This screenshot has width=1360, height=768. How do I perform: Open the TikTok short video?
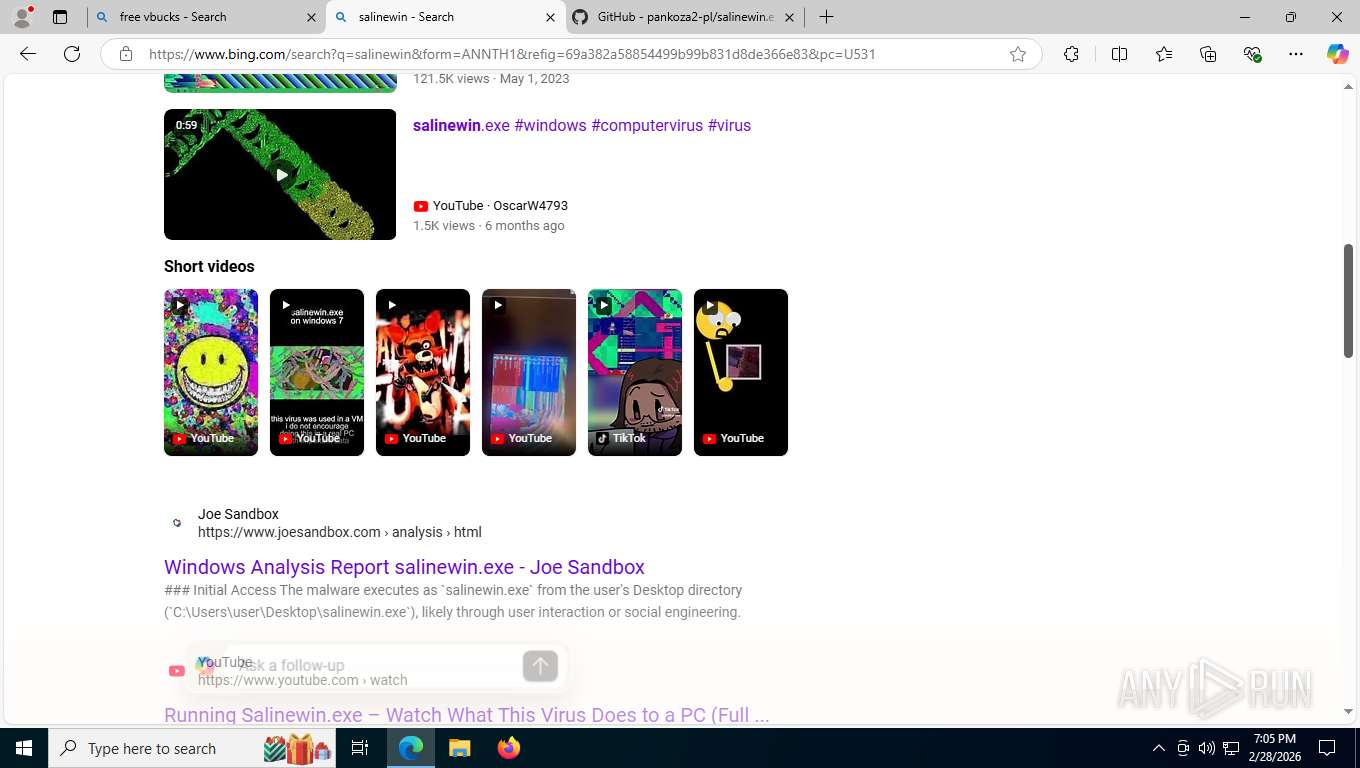pos(635,372)
